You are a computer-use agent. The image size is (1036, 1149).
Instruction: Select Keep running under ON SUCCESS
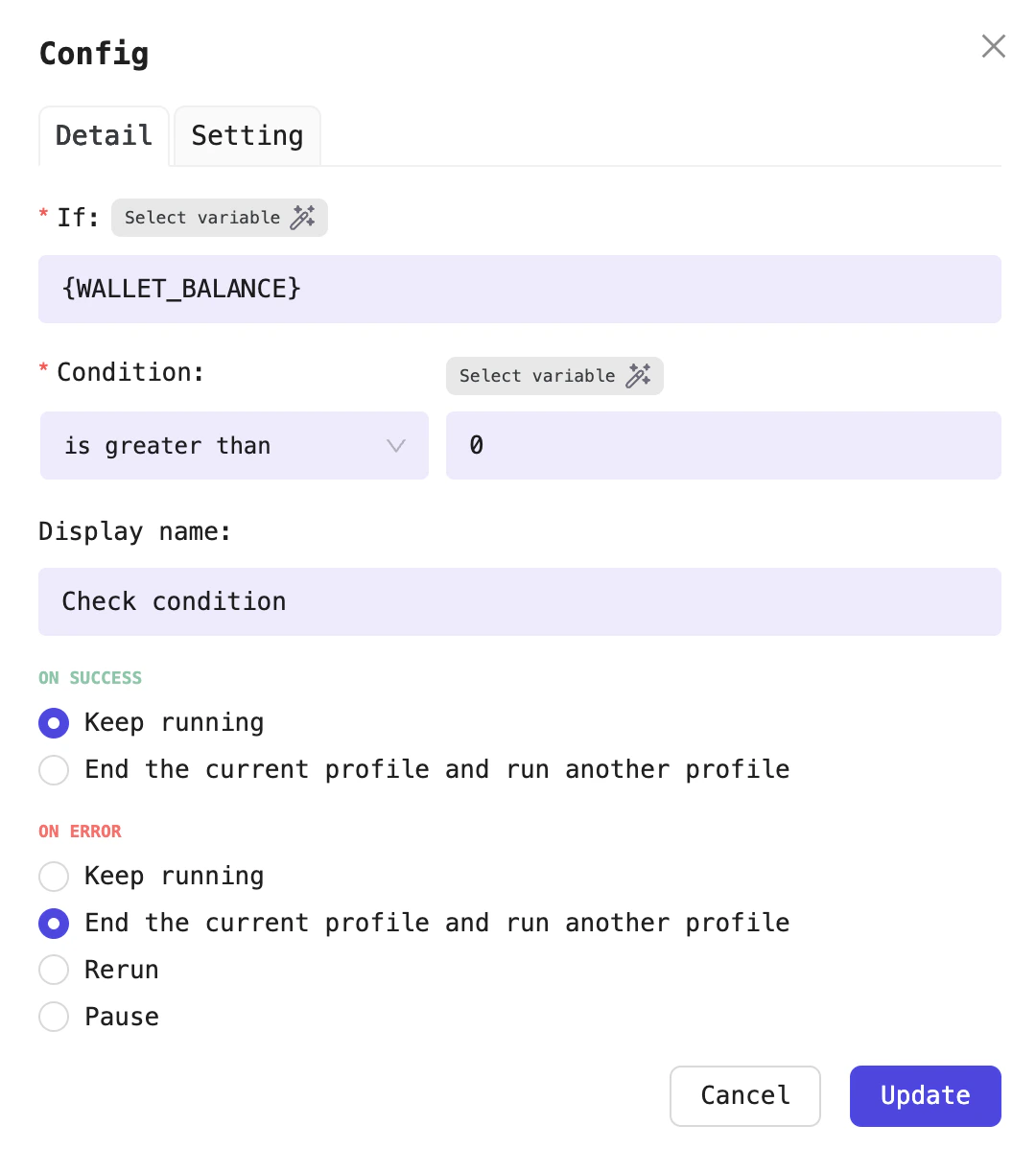pyautogui.click(x=54, y=722)
